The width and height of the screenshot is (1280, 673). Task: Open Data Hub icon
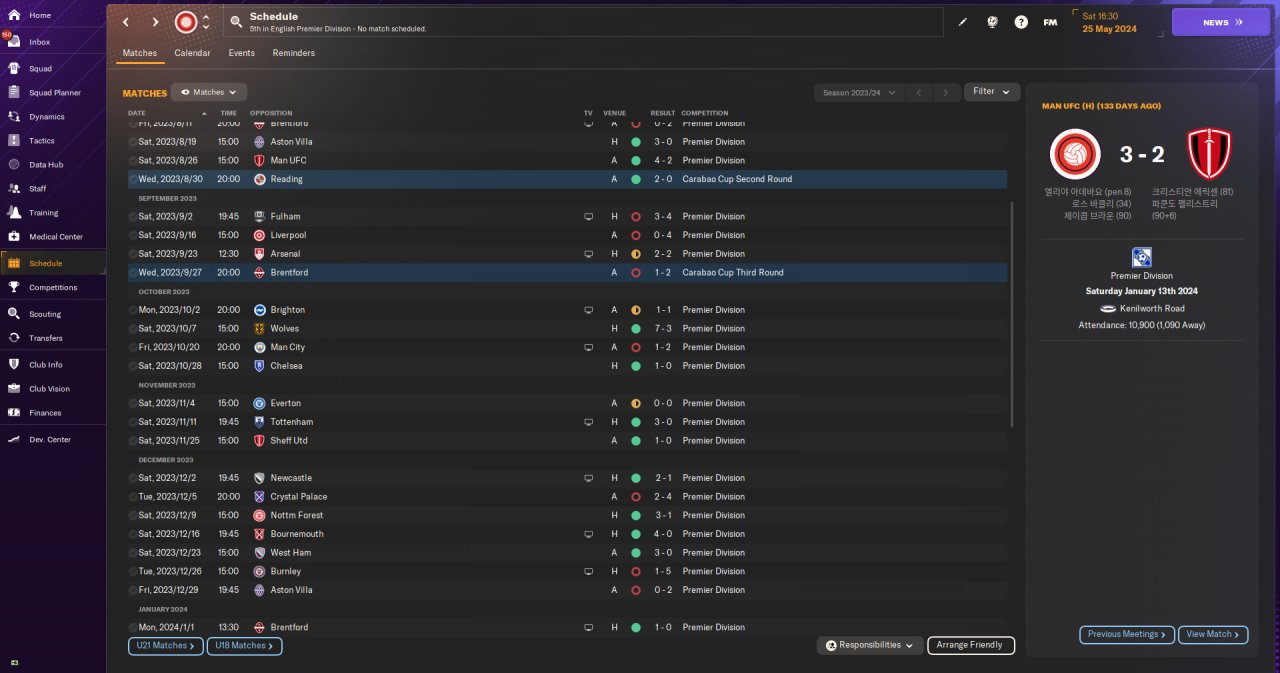14,165
